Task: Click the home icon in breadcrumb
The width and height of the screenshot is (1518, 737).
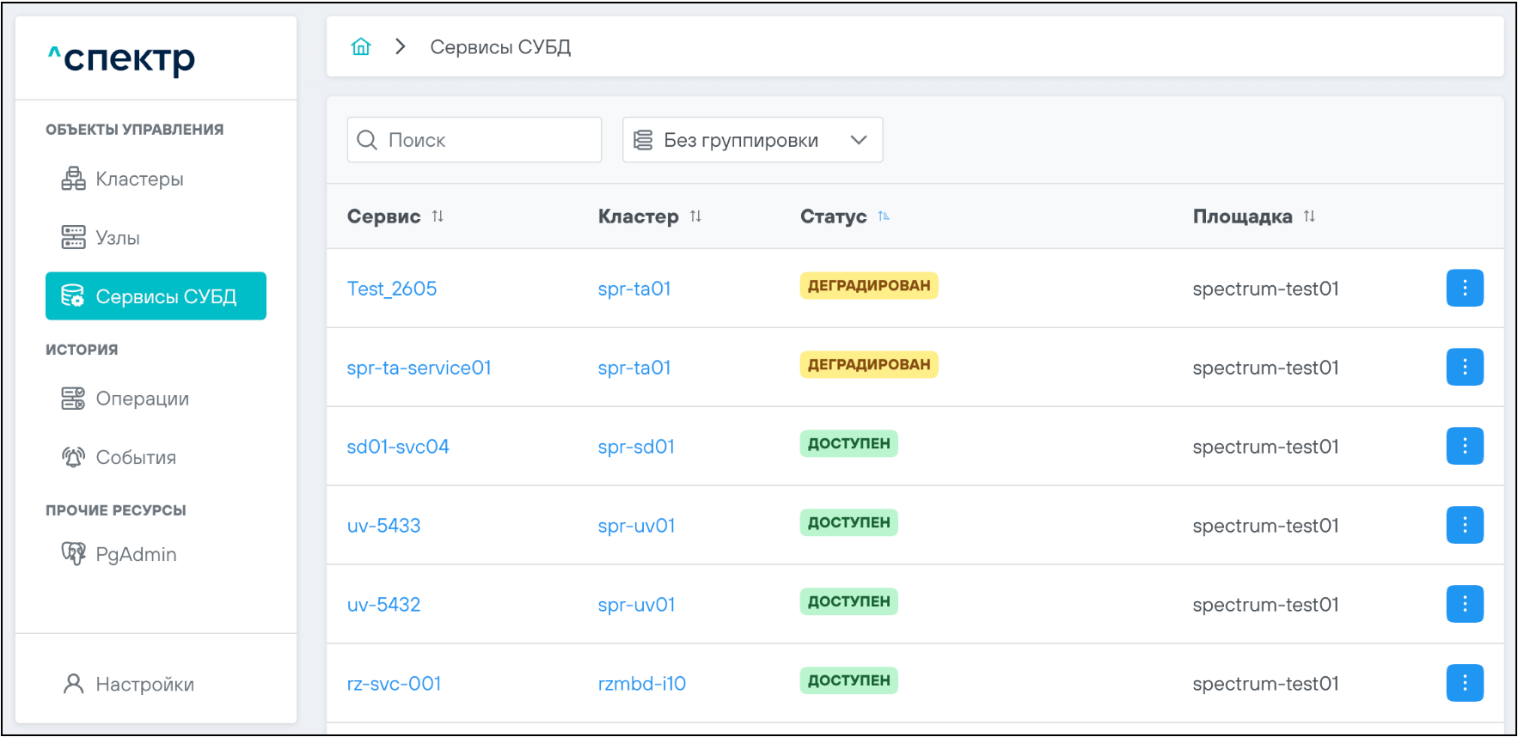Action: 361,47
